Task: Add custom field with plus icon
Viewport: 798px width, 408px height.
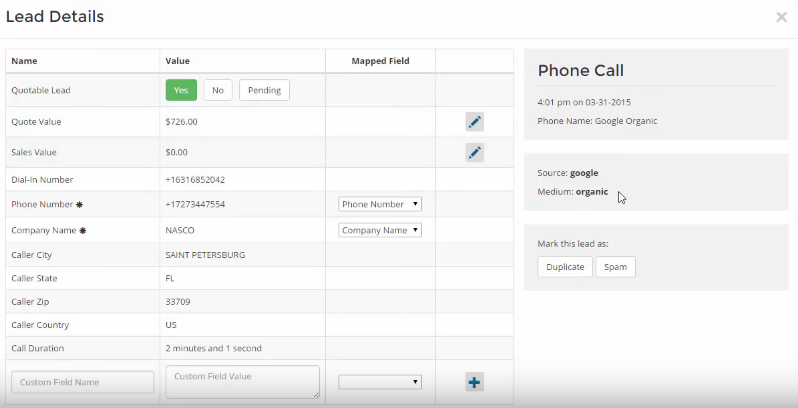Action: click(x=474, y=383)
